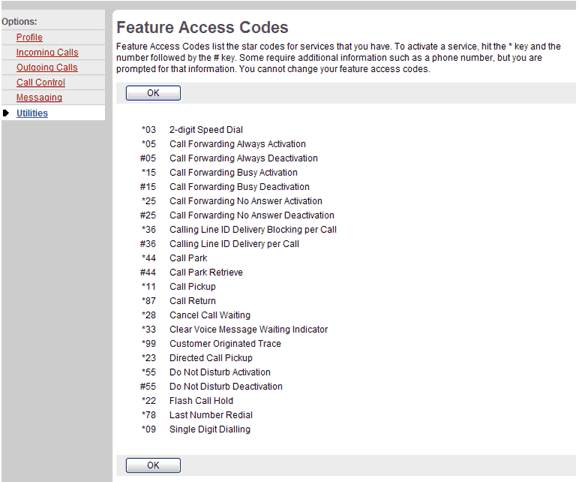Click the Feature Access Codes heading

(x=202, y=27)
